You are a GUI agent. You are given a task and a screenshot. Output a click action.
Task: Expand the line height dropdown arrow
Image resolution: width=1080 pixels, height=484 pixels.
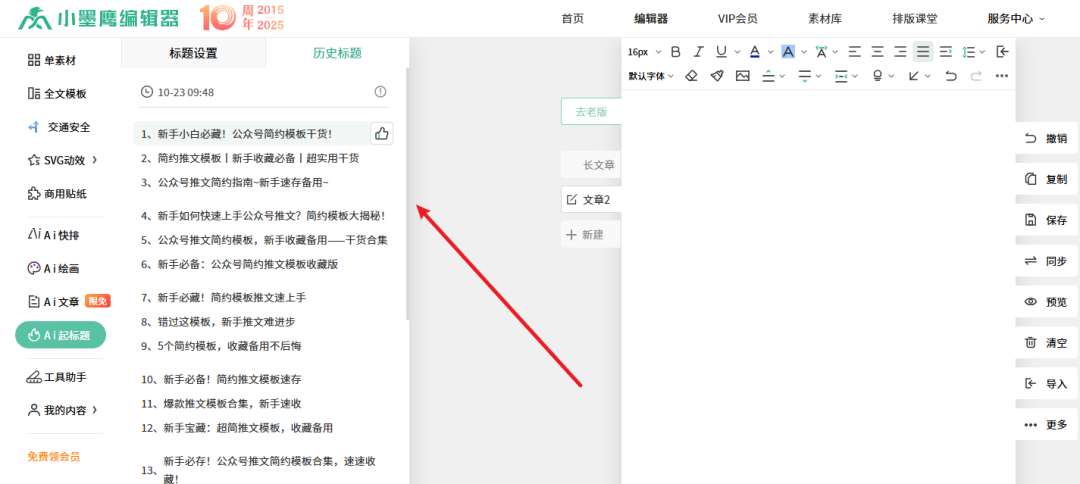982,52
